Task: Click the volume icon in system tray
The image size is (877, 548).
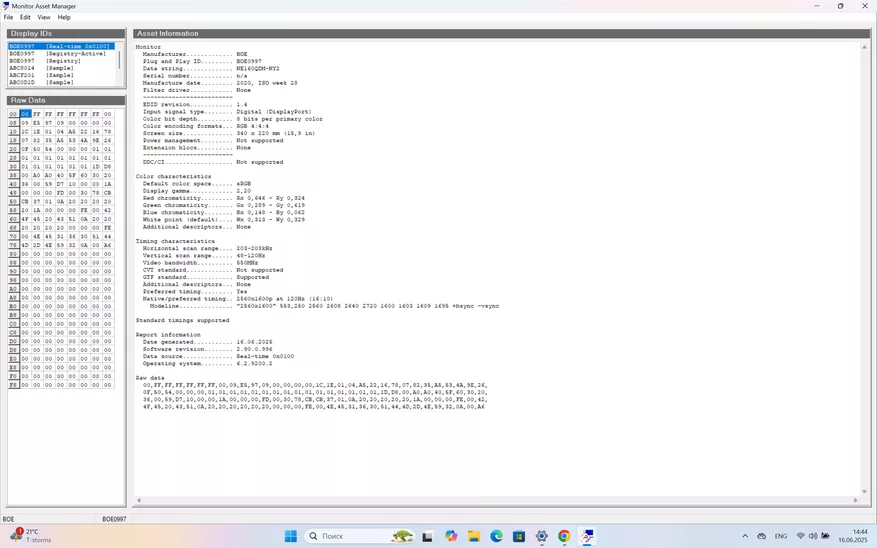Action: pyautogui.click(x=813, y=536)
